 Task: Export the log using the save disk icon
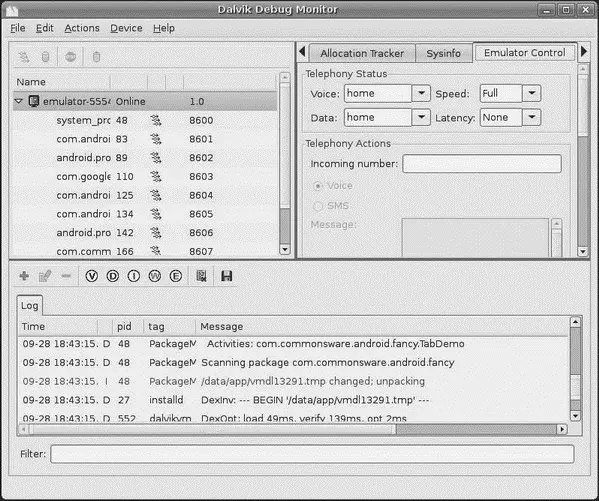point(227,276)
